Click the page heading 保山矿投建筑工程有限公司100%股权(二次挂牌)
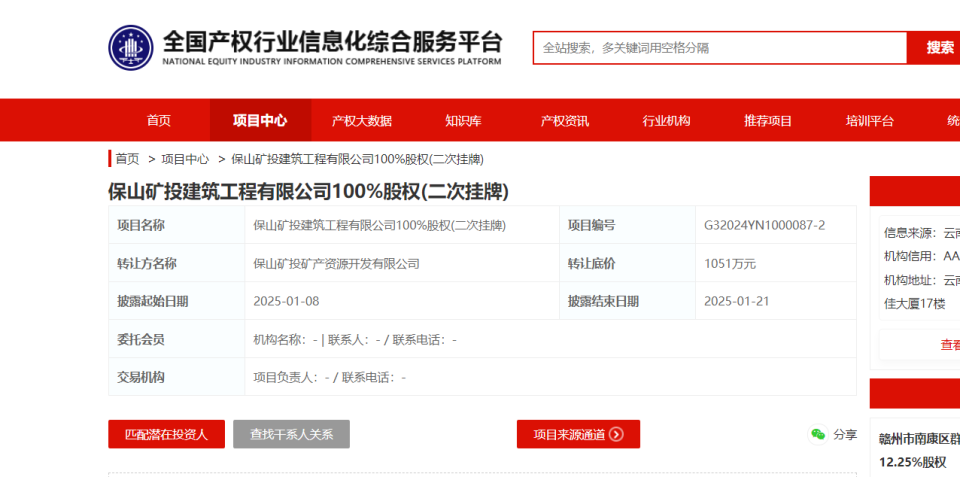Image resolution: width=960 pixels, height=477 pixels. click(309, 192)
